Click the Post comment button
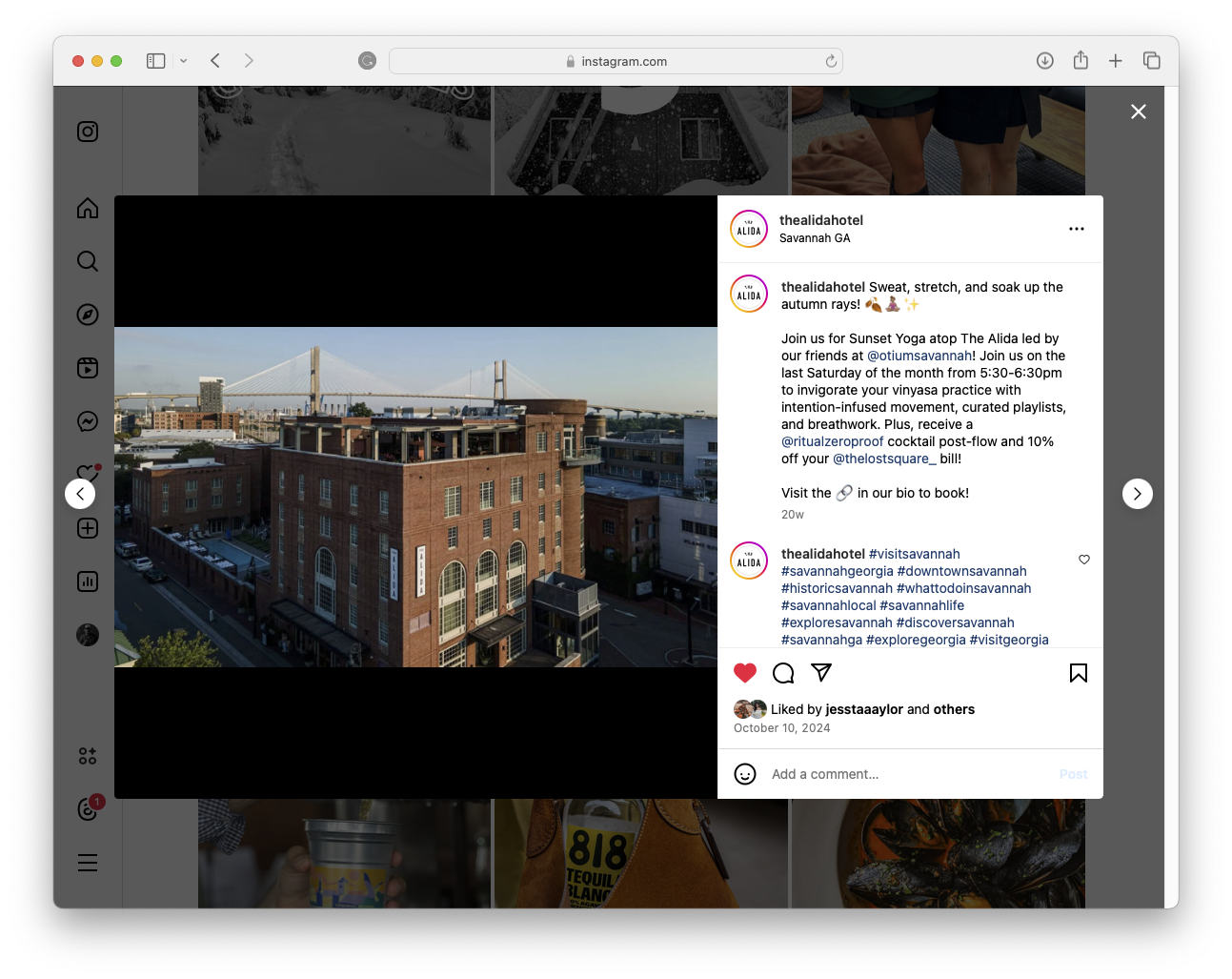1232x979 pixels. (x=1073, y=774)
